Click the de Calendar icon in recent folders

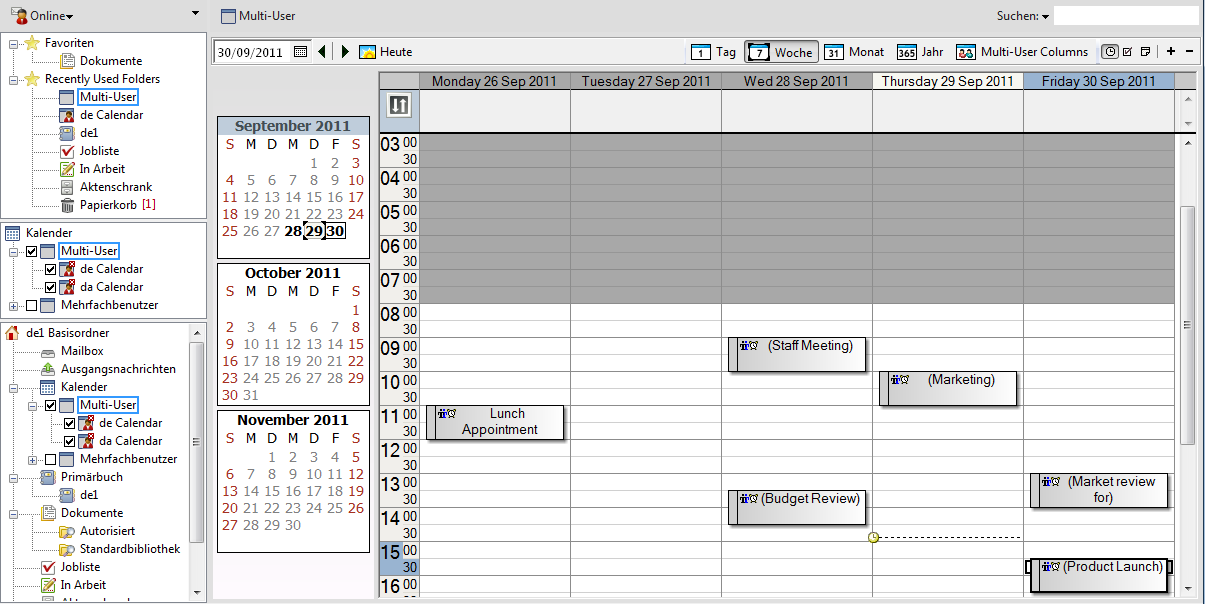[67, 115]
